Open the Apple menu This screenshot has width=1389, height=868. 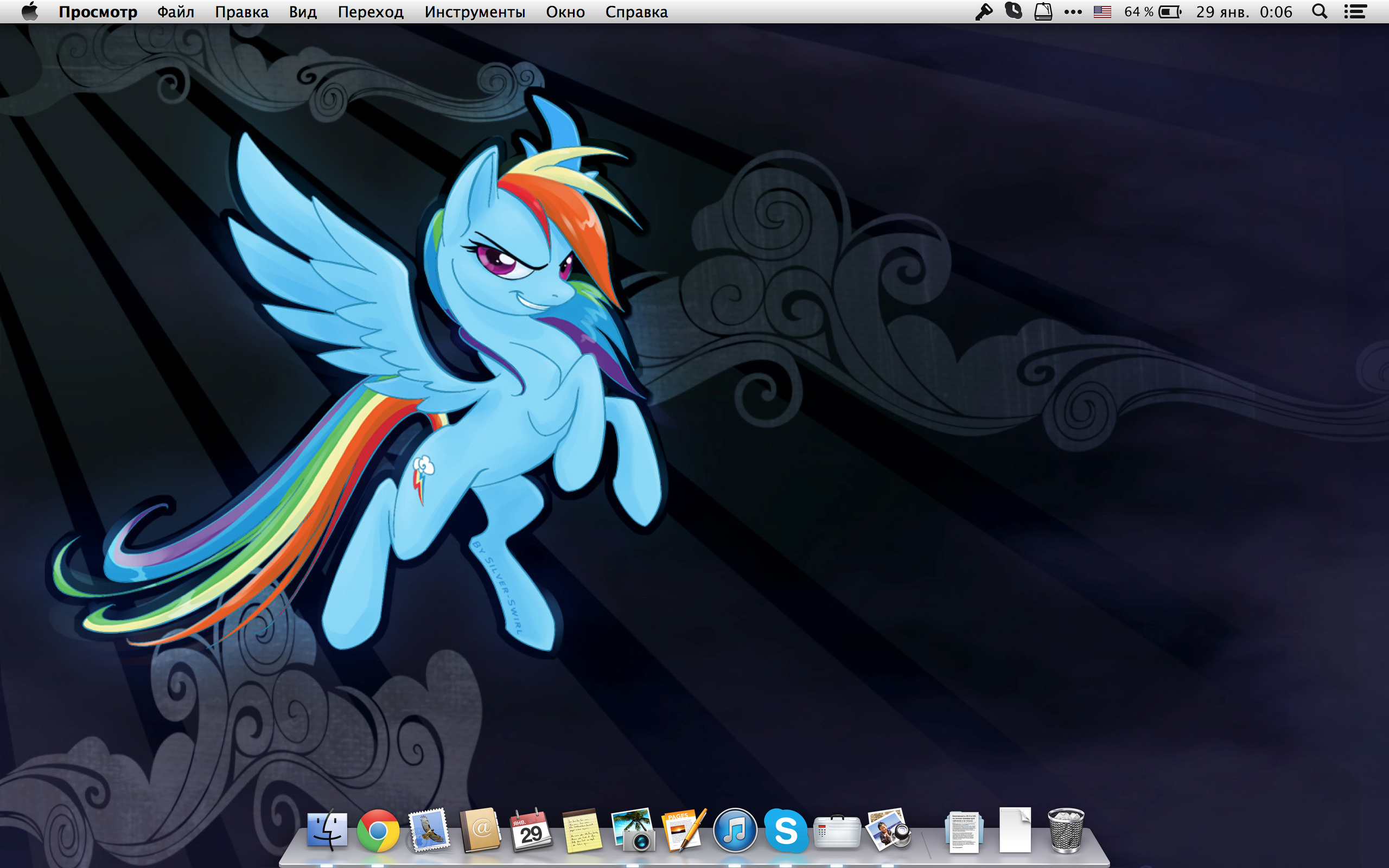pyautogui.click(x=29, y=12)
